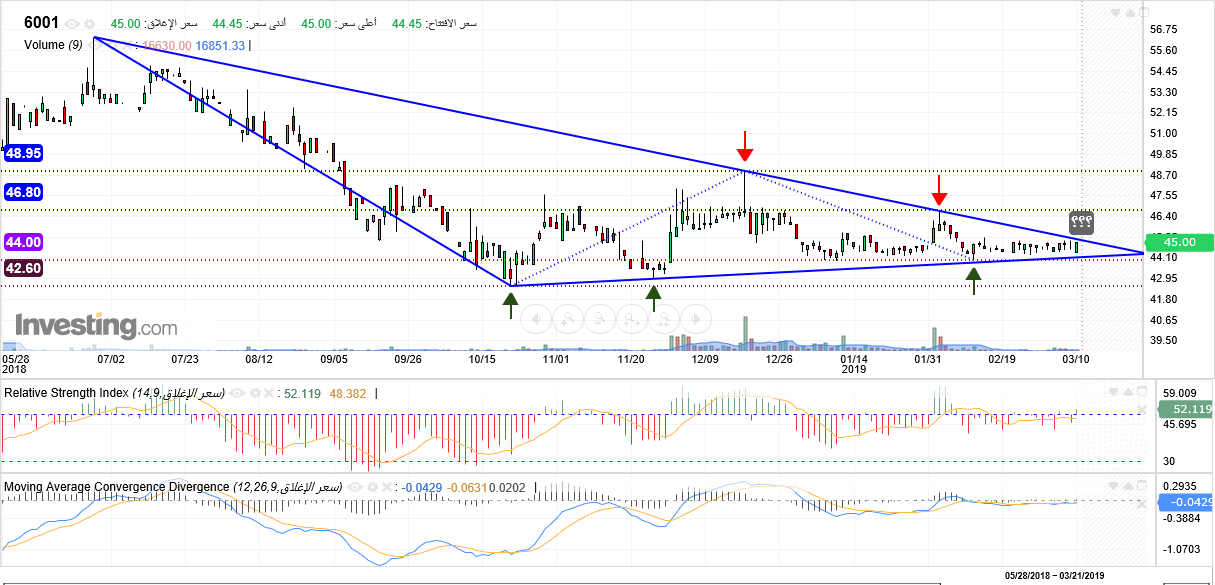Screen dimensions: 1215x585
Task: Click the green 45.00 current price tag
Action: [x=1179, y=241]
